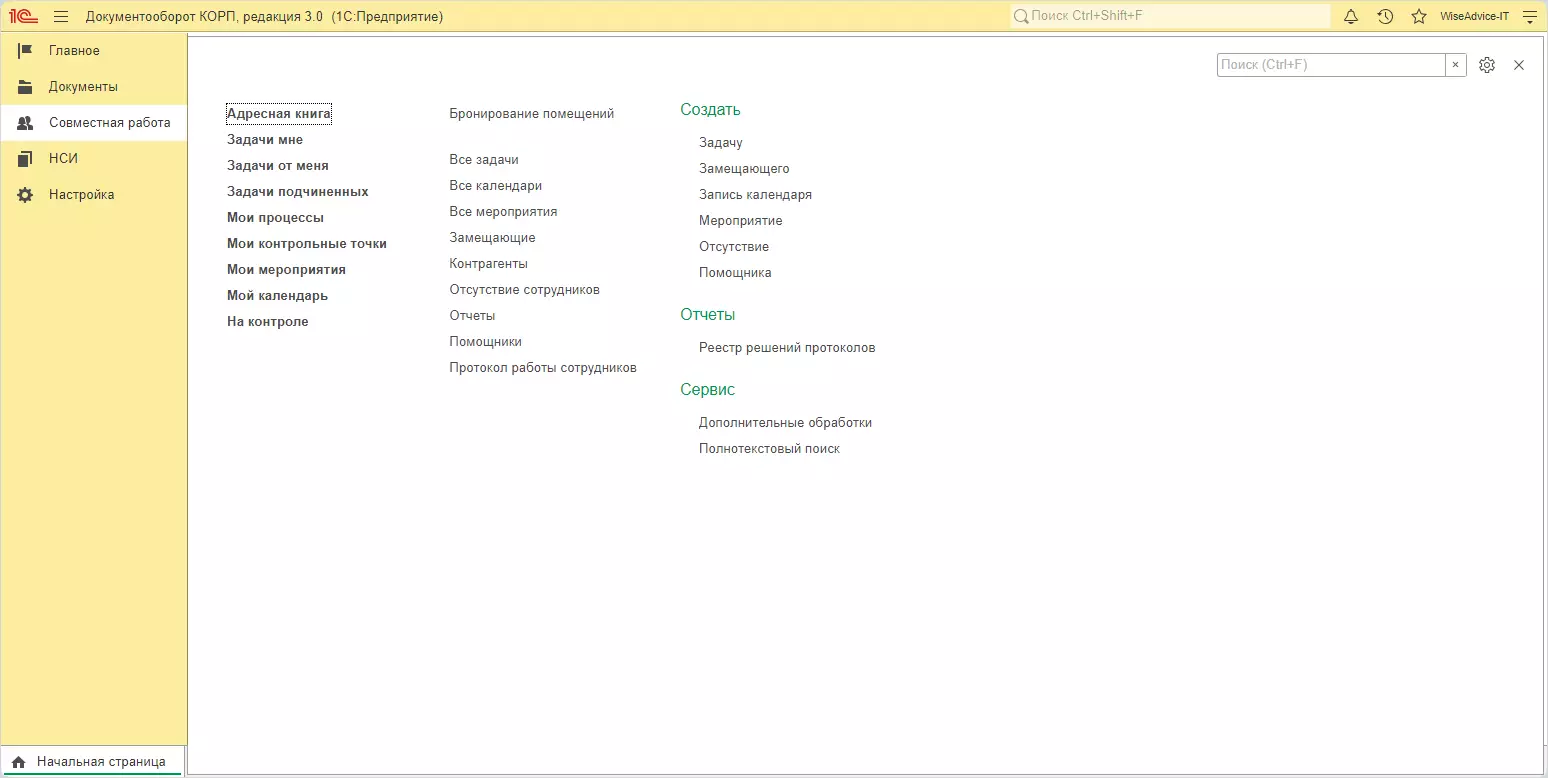Go to the НСИ section

[93, 159]
